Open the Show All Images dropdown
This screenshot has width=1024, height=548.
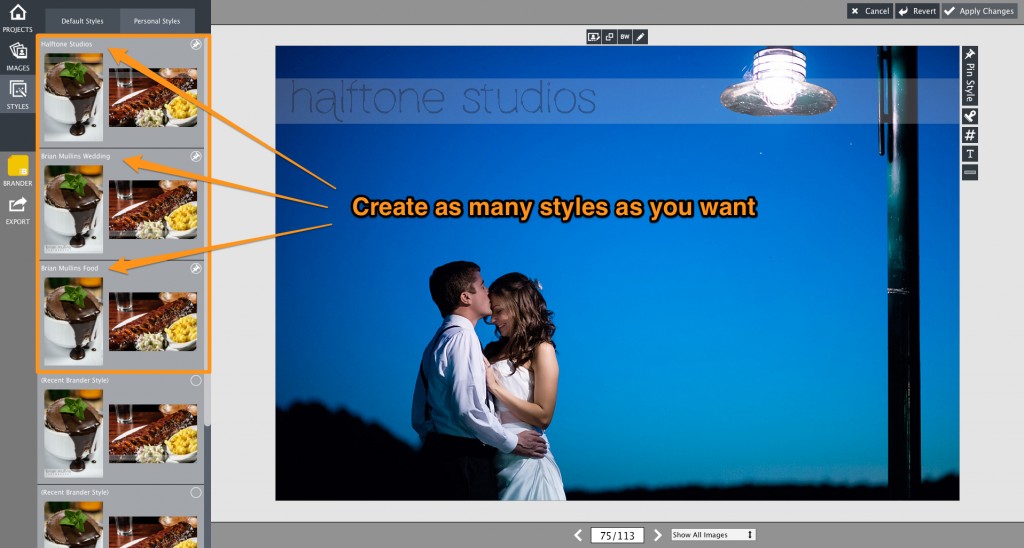[x=713, y=535]
